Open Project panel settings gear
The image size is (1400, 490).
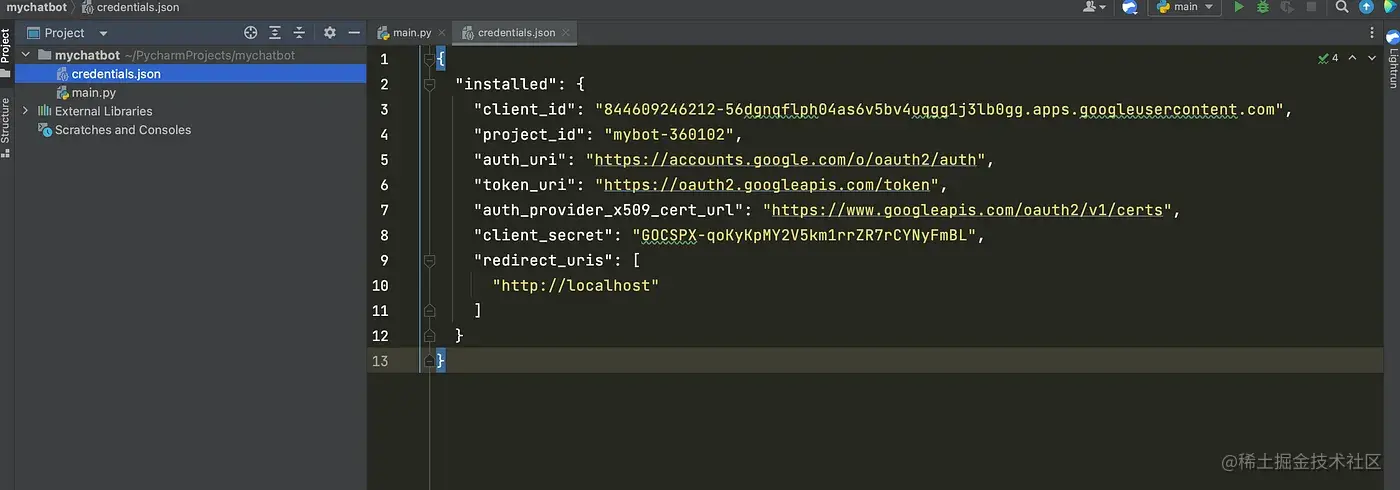(330, 33)
